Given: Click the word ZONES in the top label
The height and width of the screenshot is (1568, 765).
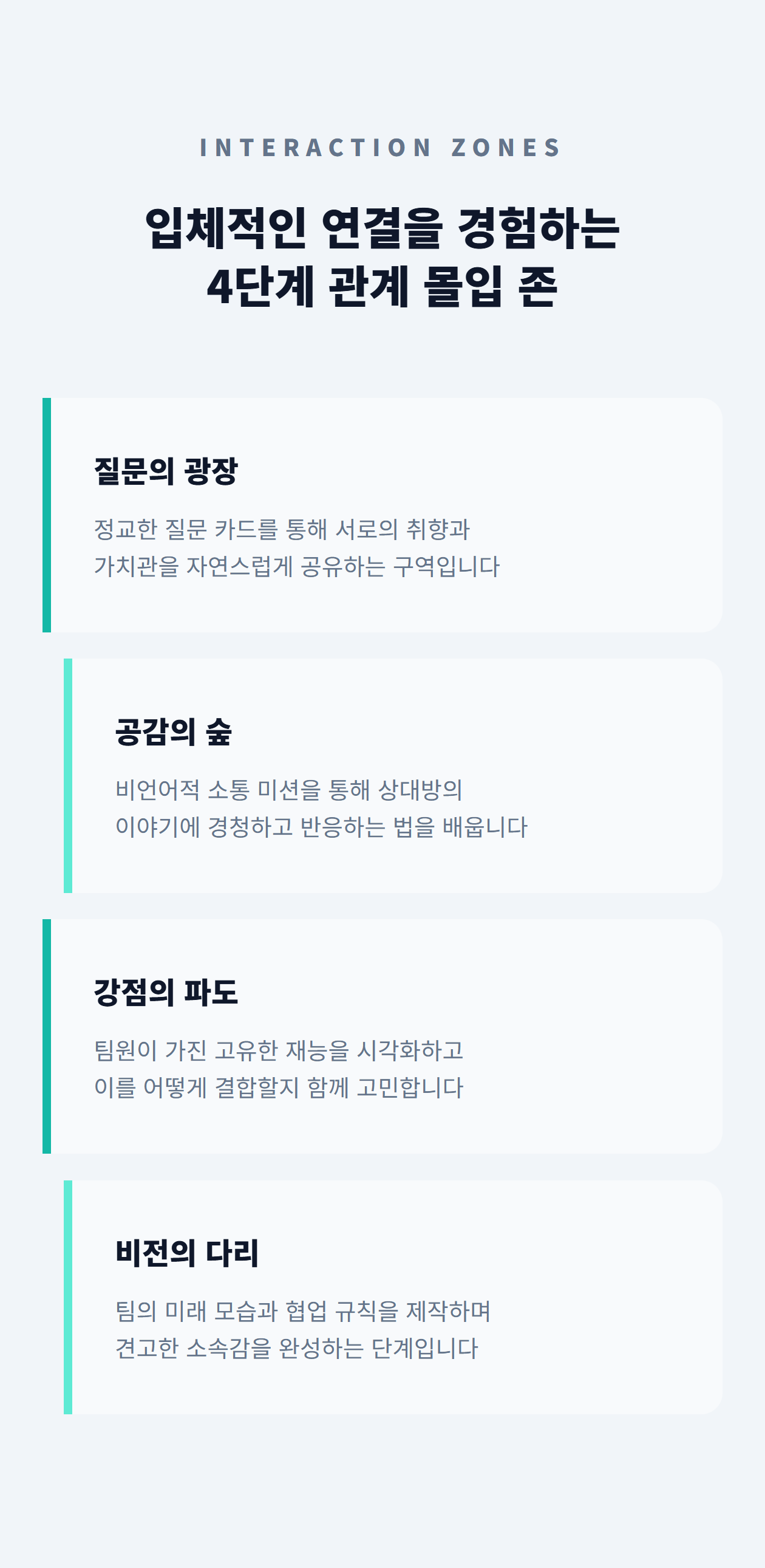Looking at the screenshot, I should click(506, 148).
